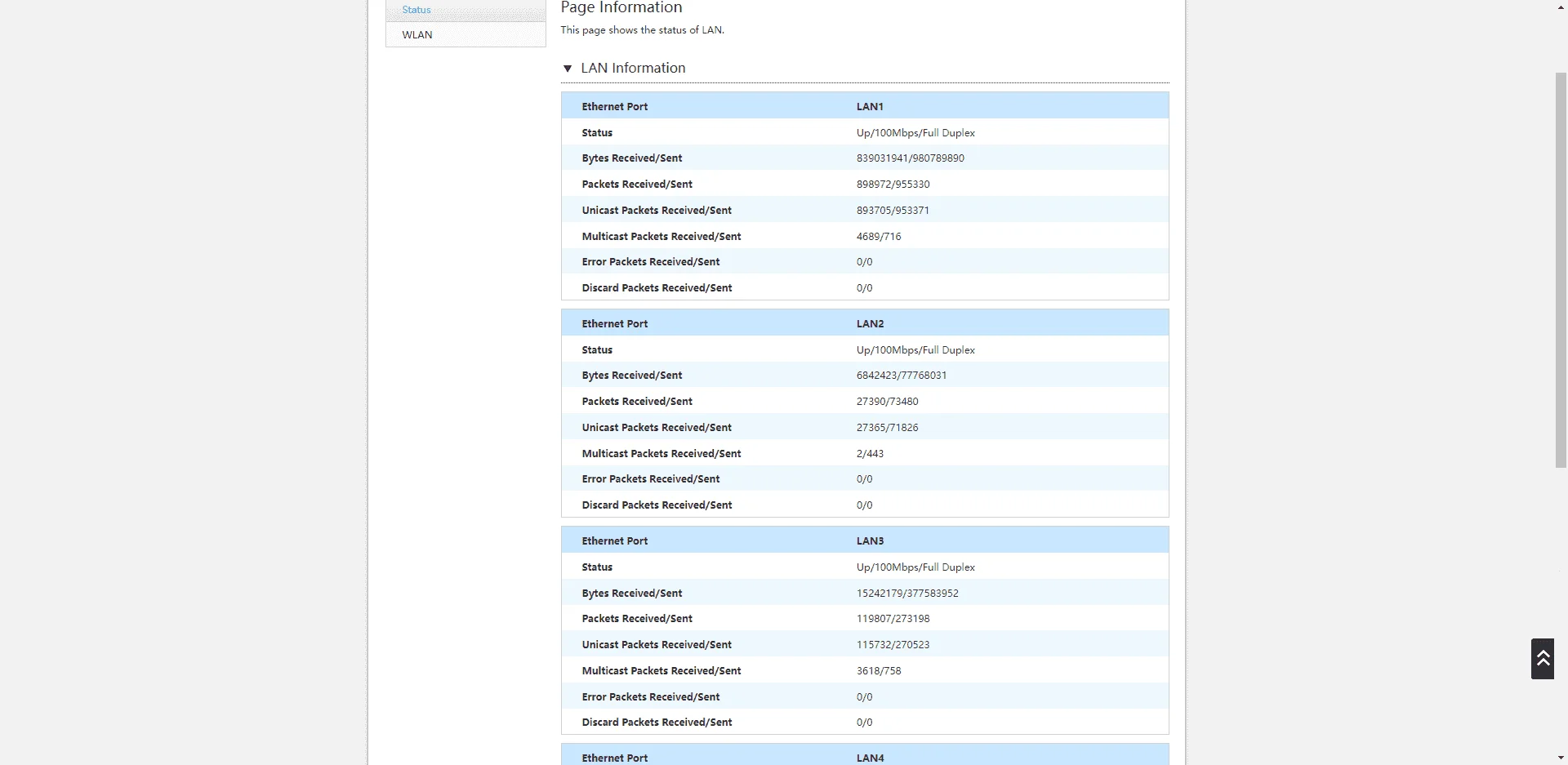Viewport: 1568px width, 765px height.
Task: Select LAN1 packets value 898972/955330
Action: click(x=893, y=185)
